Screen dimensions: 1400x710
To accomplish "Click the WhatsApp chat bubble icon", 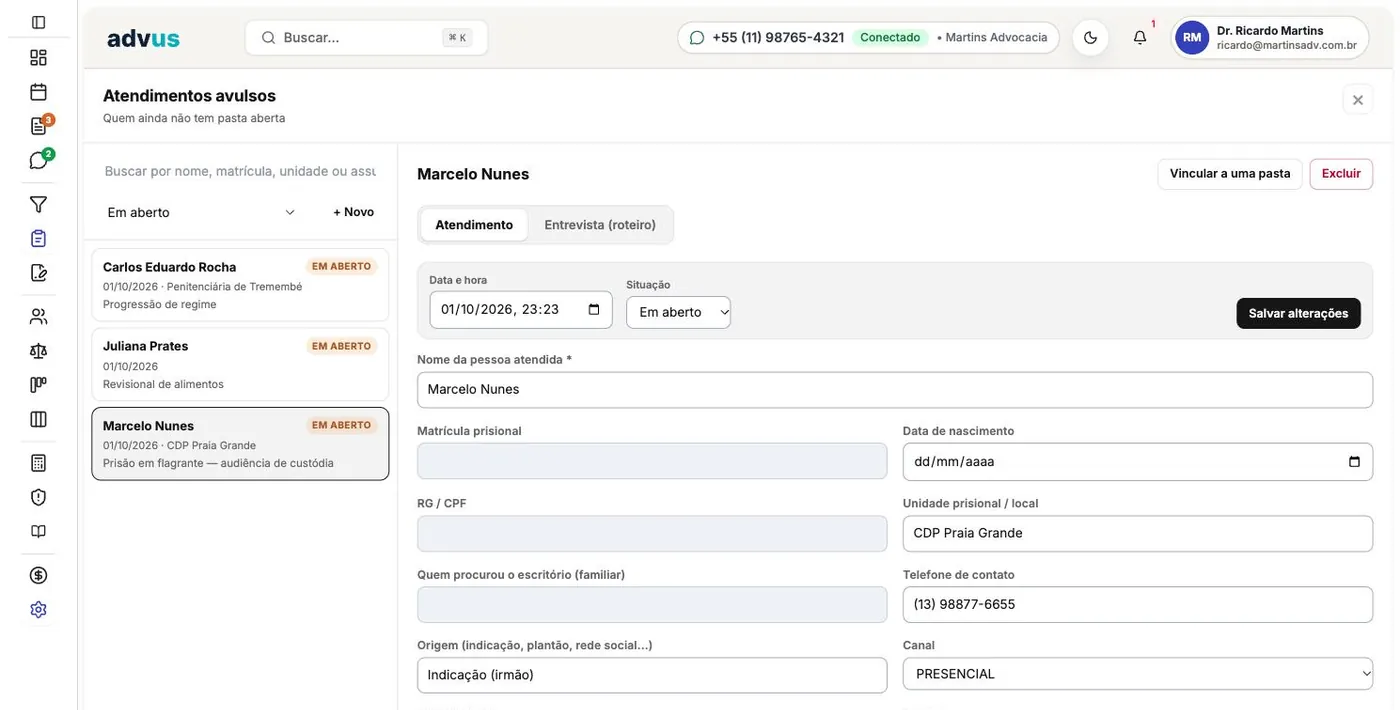I will point(697,38).
